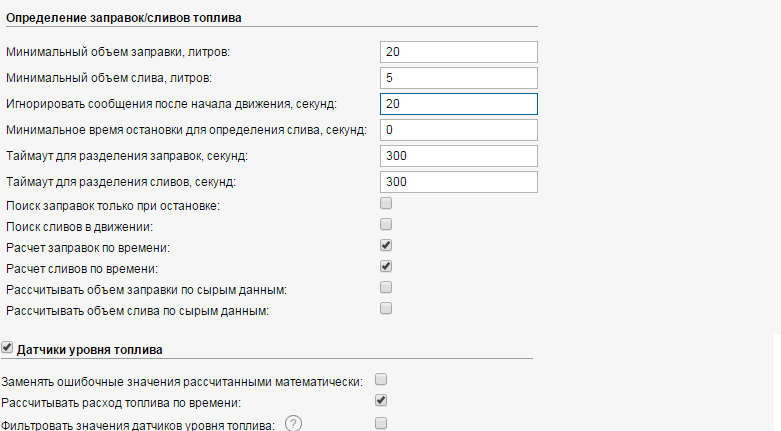This screenshot has height=431, width=781.
Task: Click the 'Минимальный объем слива' input field
Action: (459, 78)
